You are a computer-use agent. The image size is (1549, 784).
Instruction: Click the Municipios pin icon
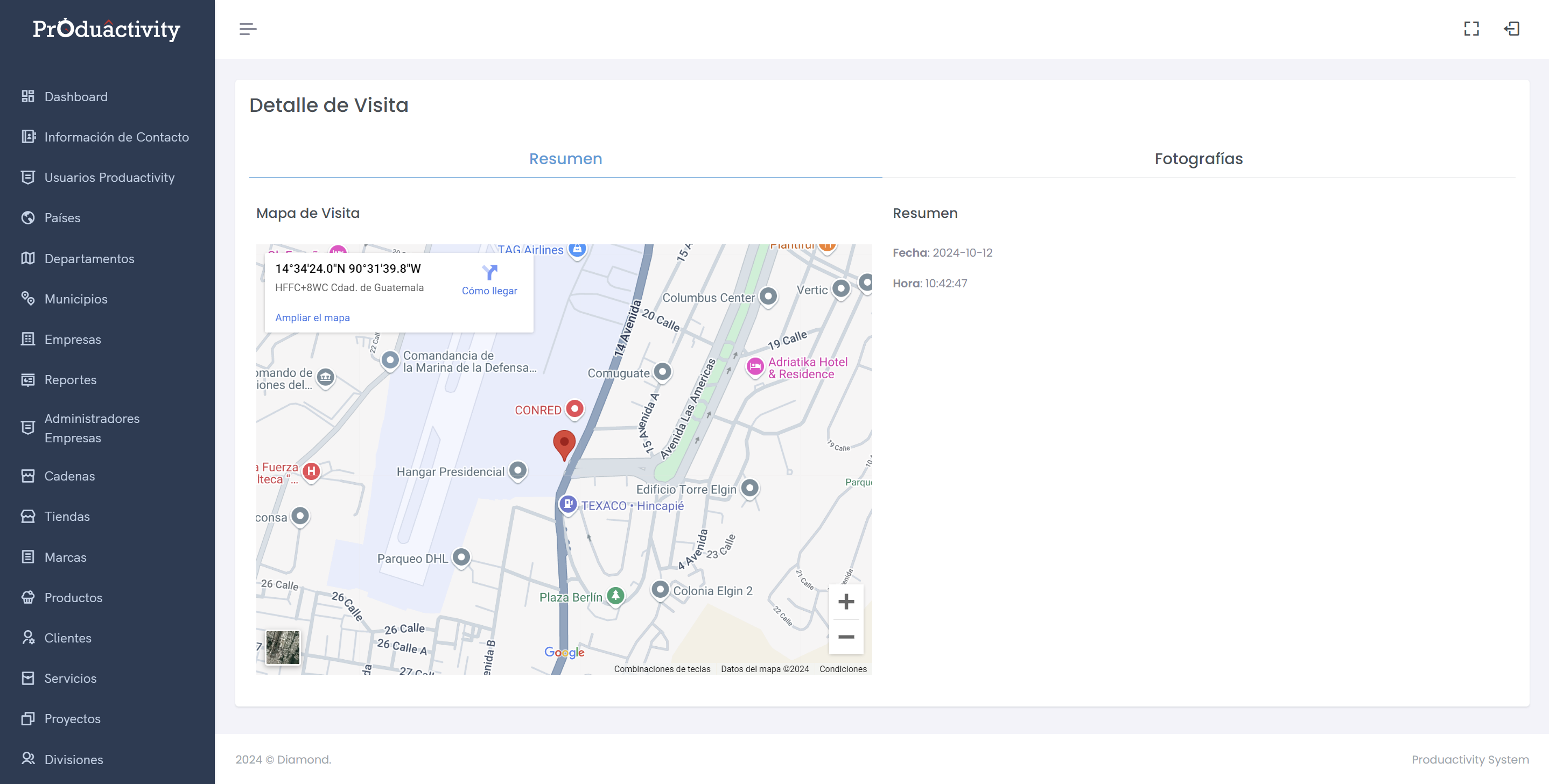[27, 299]
